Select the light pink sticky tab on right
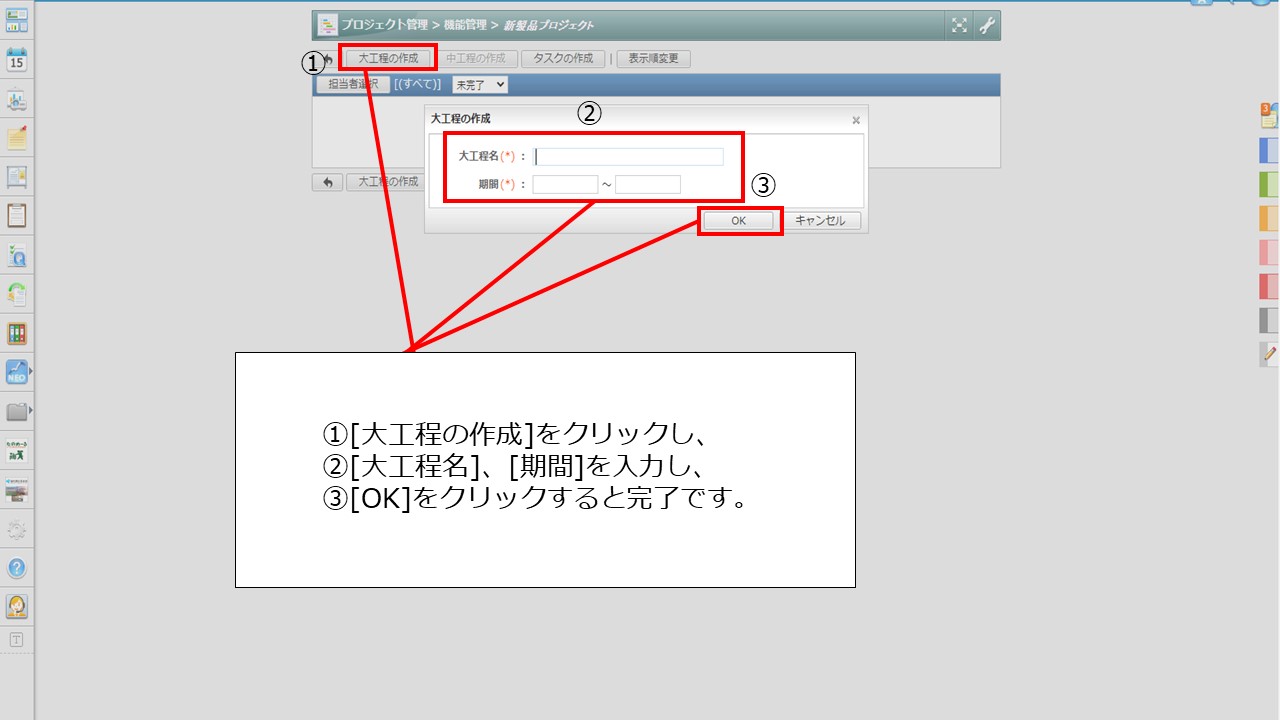Viewport: 1280px width, 720px height. 1269,252
